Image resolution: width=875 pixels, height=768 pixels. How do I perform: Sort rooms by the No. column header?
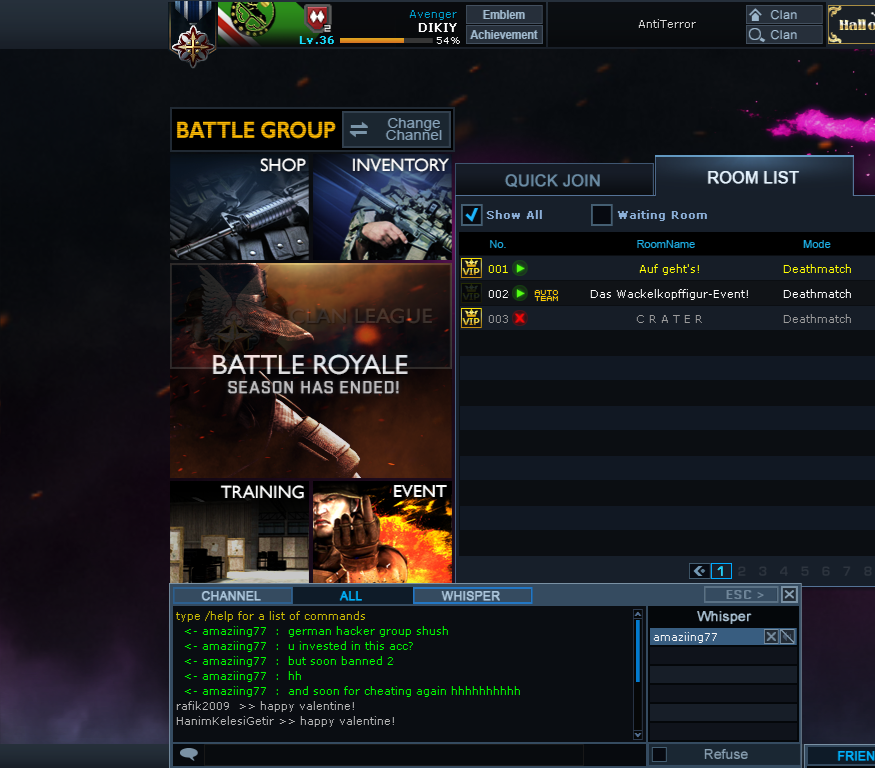[x=497, y=244]
